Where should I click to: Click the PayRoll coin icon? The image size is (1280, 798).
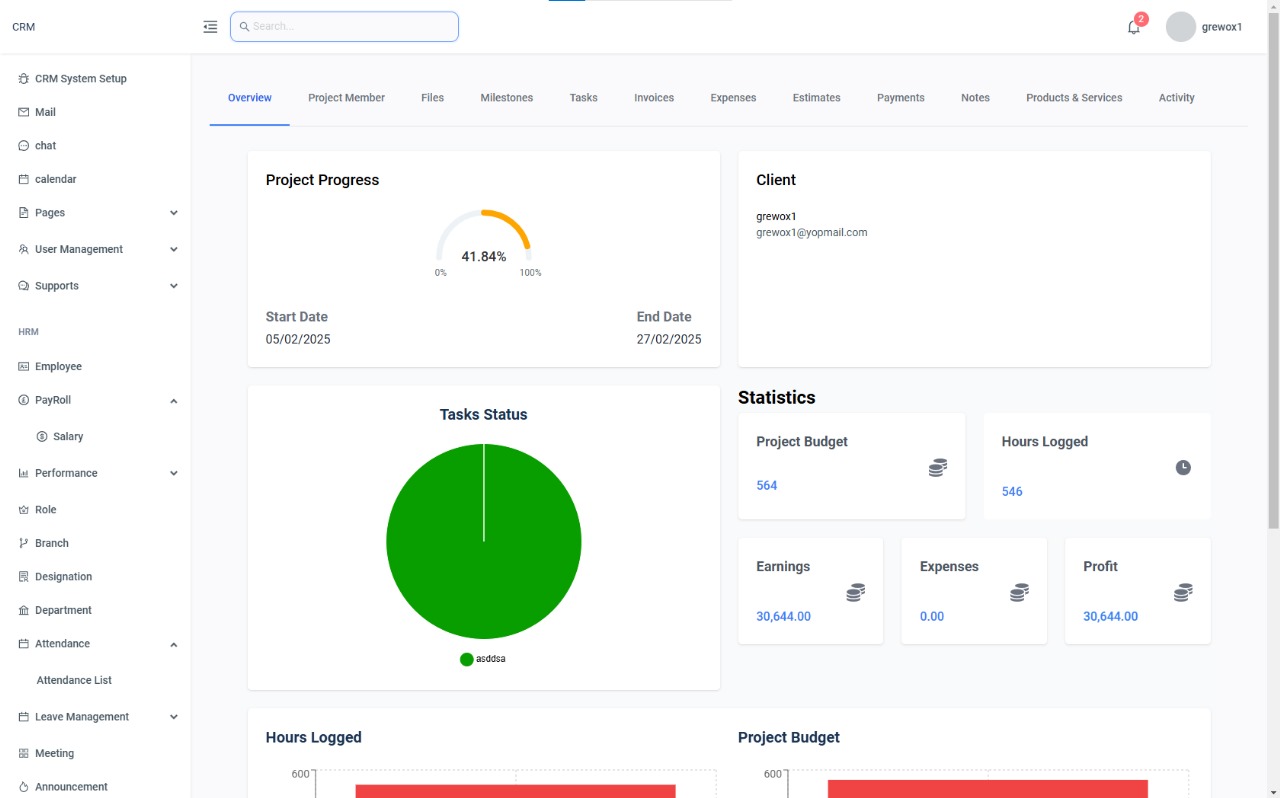tap(24, 400)
